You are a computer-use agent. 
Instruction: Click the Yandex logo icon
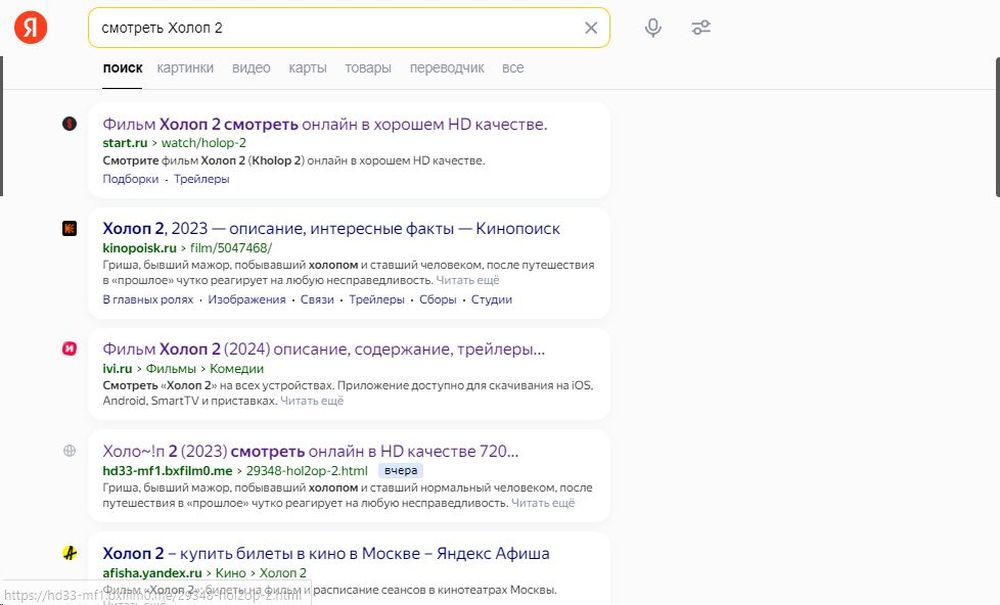click(30, 28)
